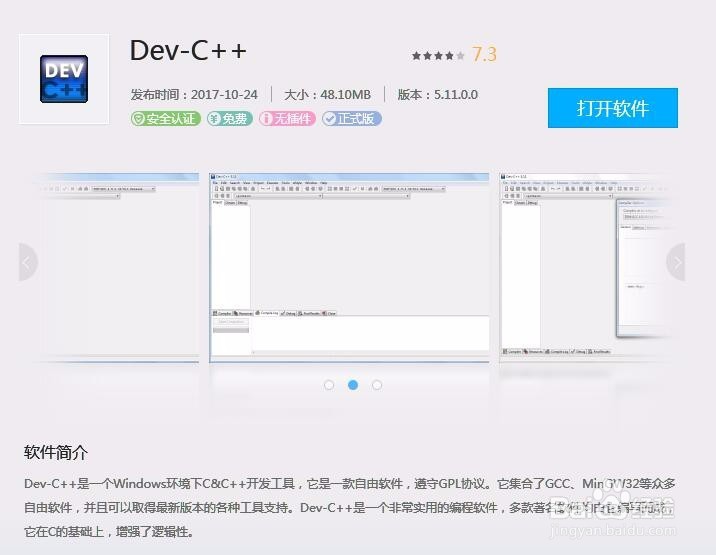Click the description line starting Dev-C++是一个Windows
Image resolution: width=716 pixels, height=555 pixels.
(x=349, y=483)
